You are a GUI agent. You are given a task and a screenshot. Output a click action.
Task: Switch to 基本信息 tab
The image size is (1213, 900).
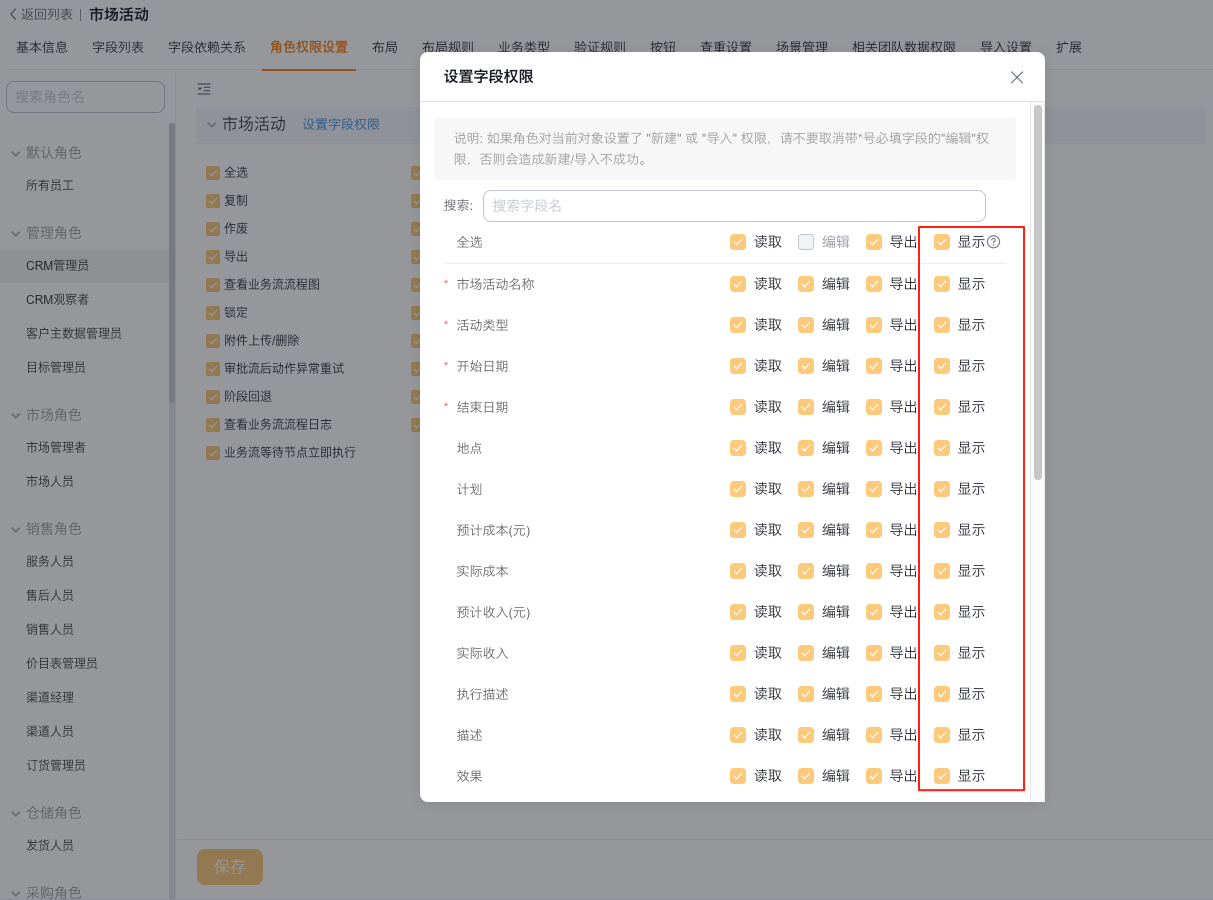coord(42,48)
